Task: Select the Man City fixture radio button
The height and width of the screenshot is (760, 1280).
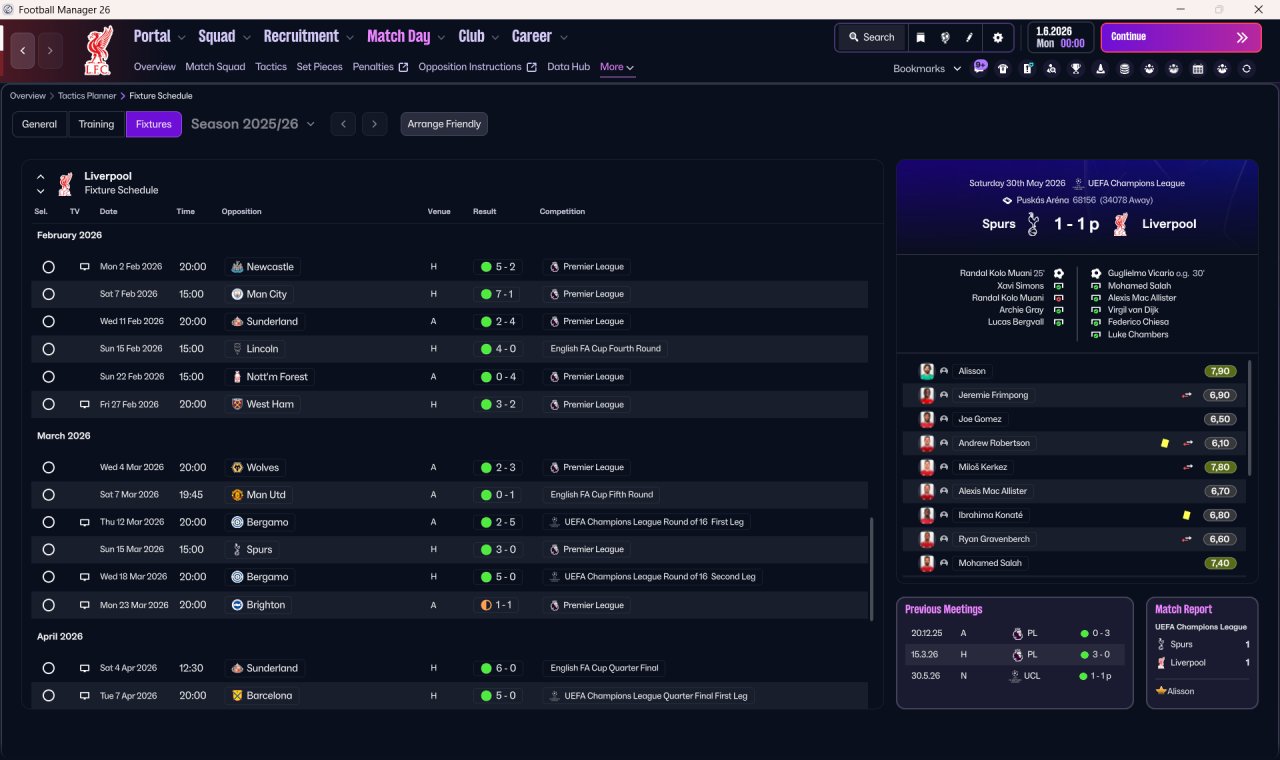Action: 48,294
